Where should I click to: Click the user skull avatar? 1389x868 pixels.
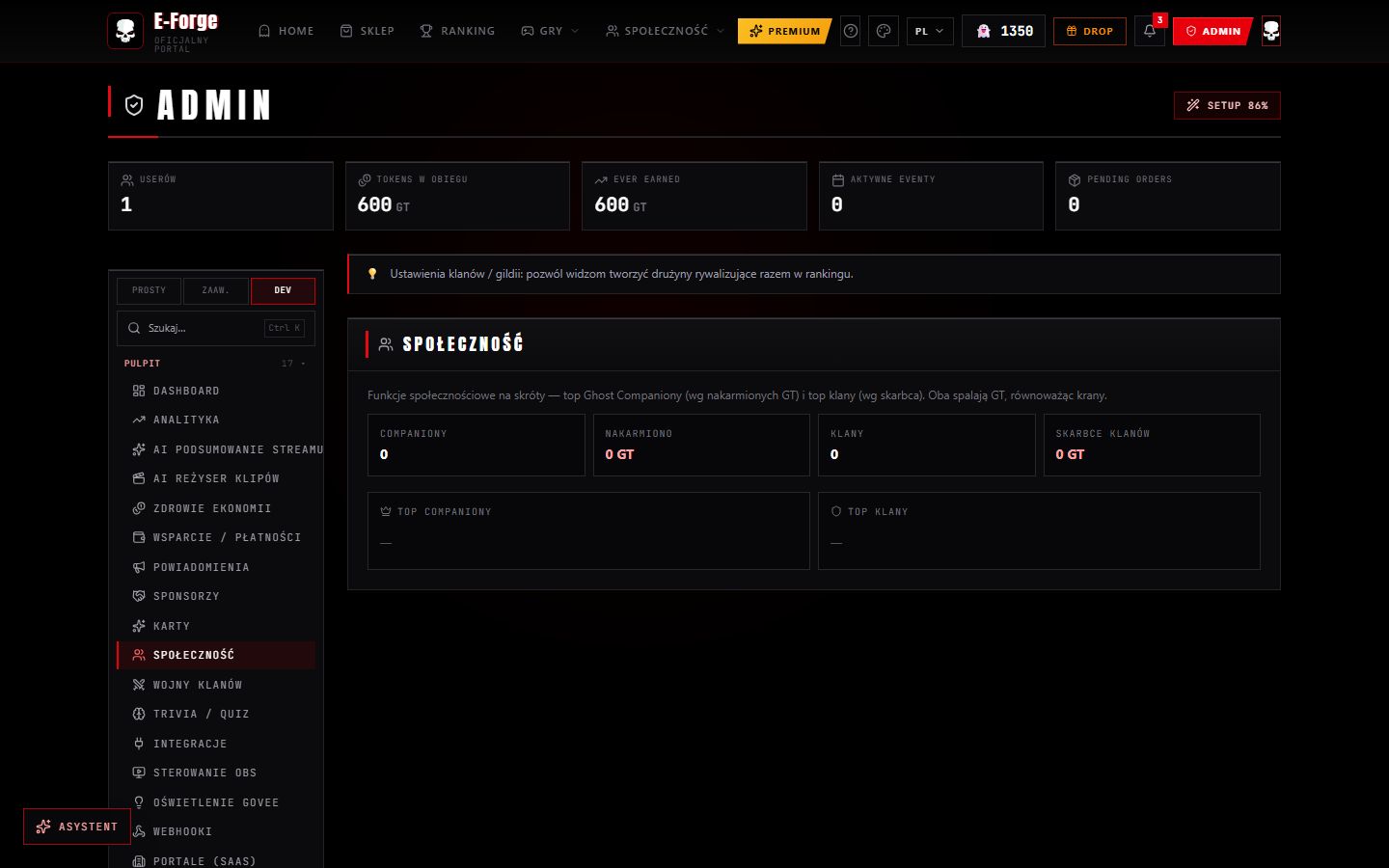[x=1271, y=31]
